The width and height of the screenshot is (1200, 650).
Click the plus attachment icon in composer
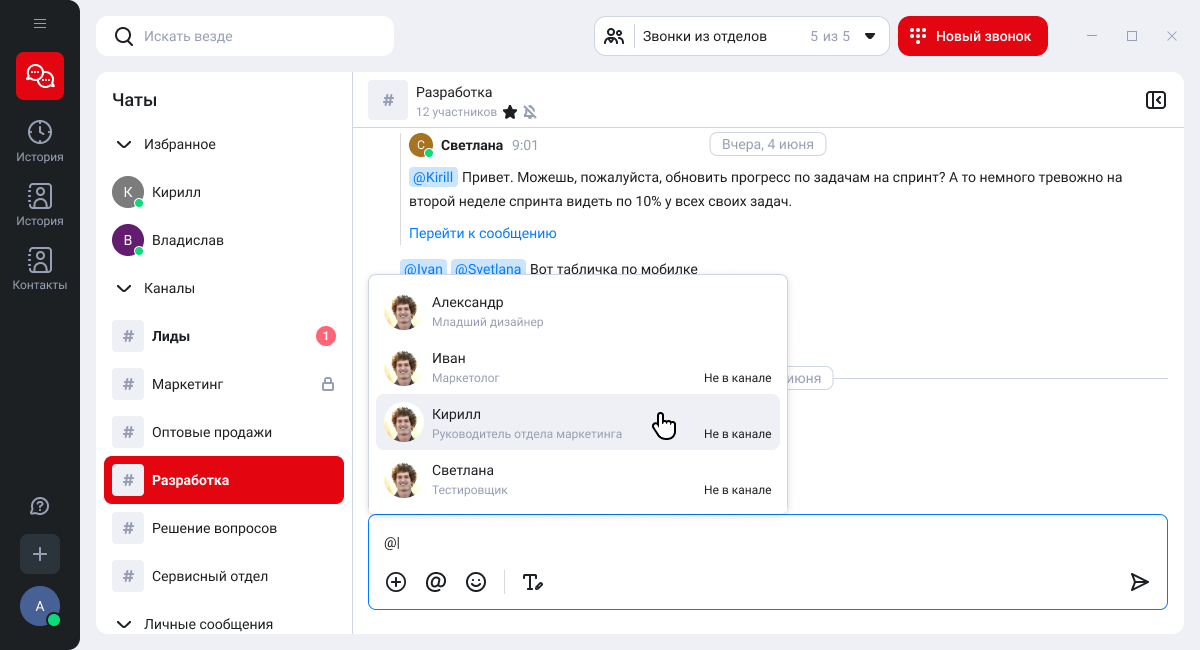(396, 582)
